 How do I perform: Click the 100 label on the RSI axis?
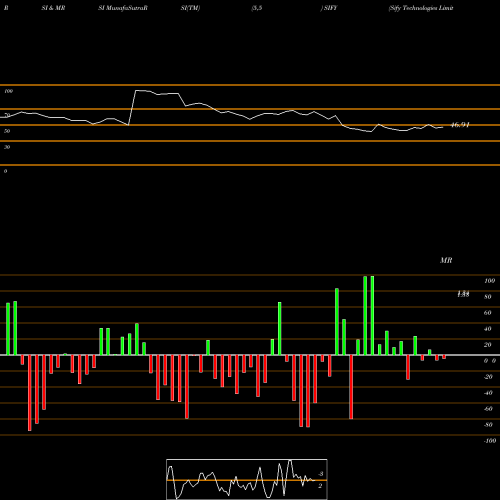pos(8,91)
